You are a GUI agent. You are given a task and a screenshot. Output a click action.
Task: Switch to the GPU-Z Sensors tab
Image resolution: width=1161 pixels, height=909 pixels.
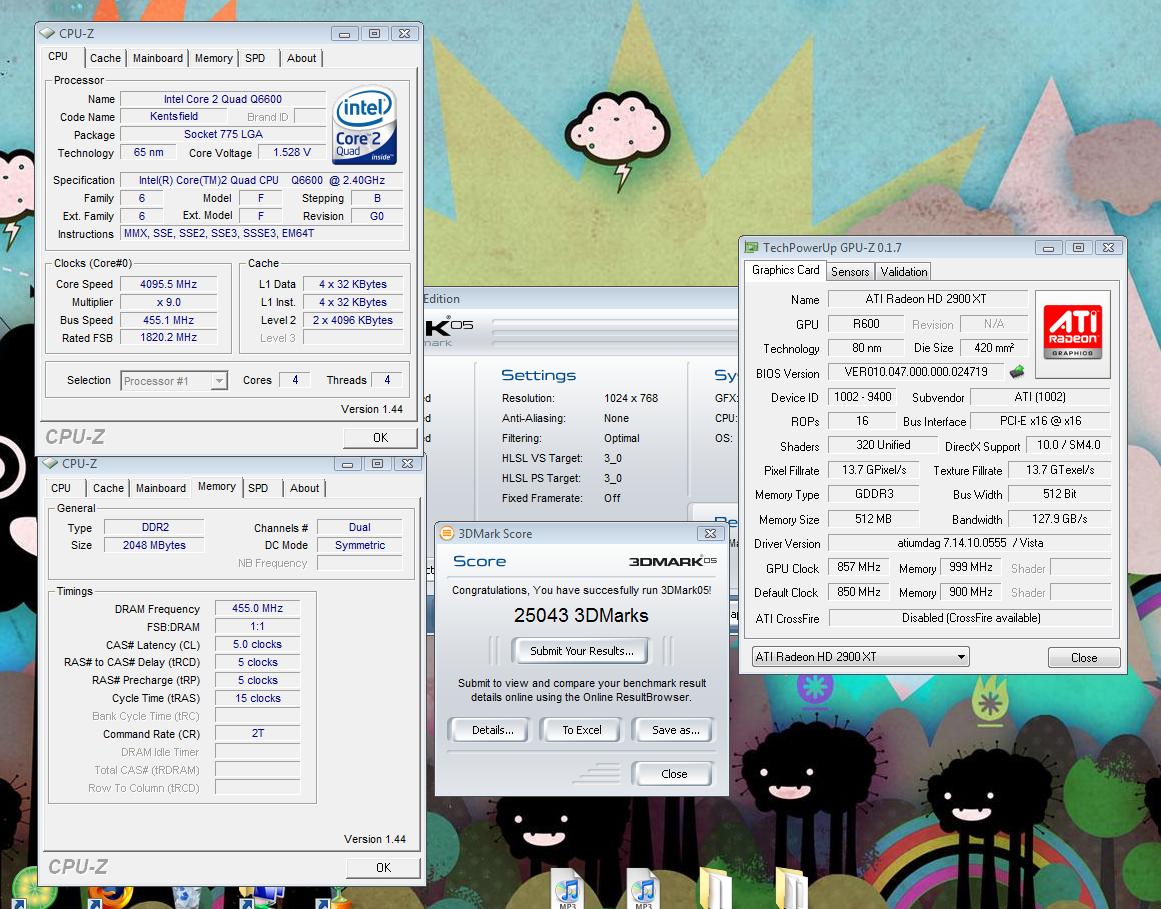[850, 272]
